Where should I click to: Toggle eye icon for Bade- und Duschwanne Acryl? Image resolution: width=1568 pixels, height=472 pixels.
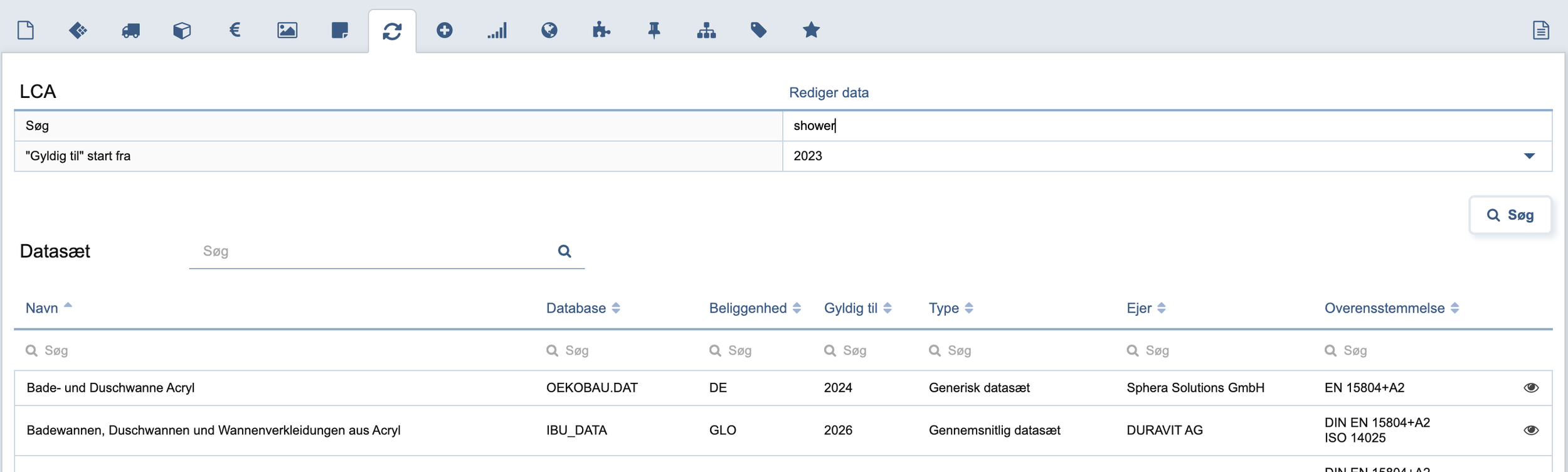pyautogui.click(x=1531, y=388)
